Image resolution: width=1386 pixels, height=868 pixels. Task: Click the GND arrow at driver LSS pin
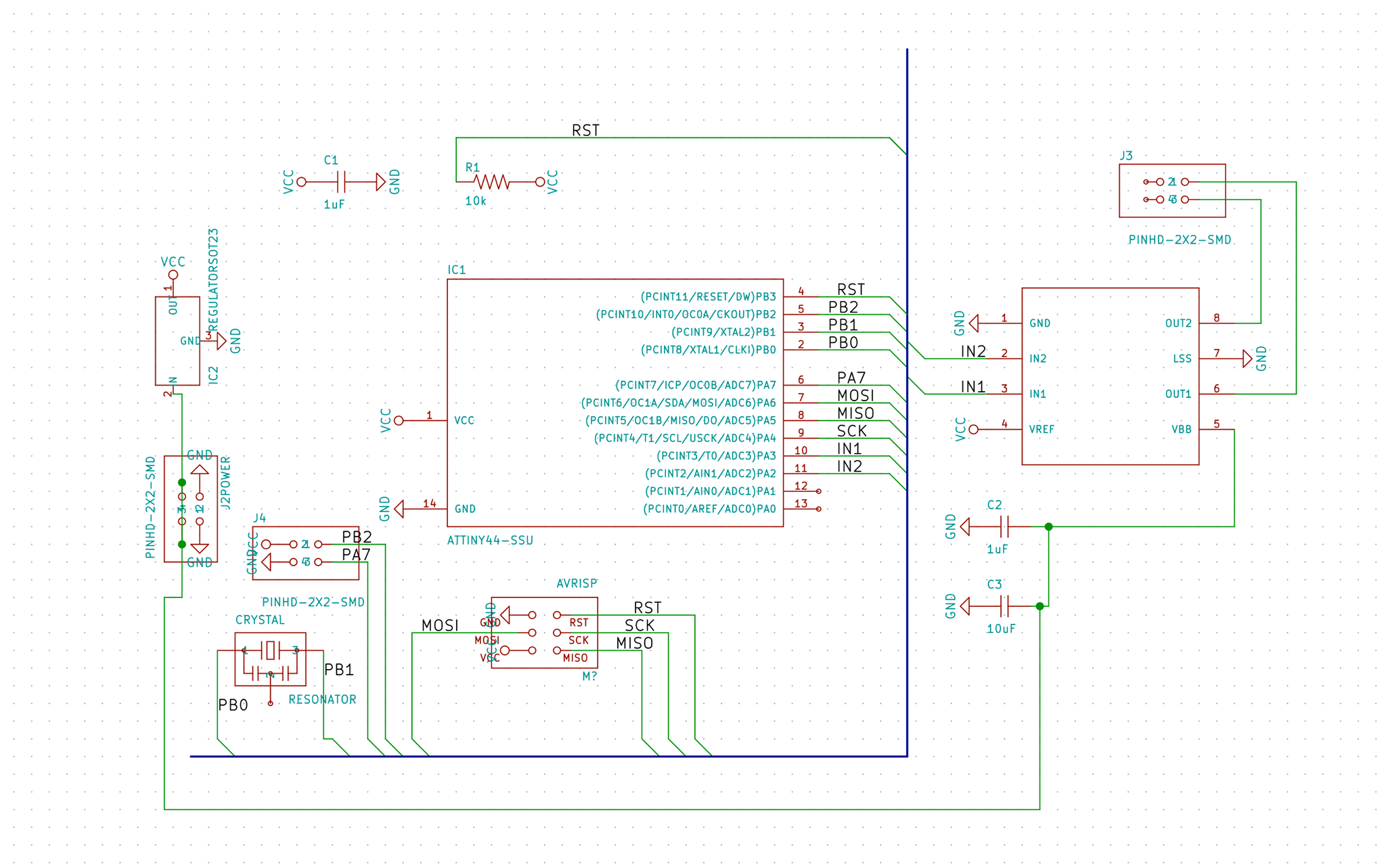point(1247,359)
